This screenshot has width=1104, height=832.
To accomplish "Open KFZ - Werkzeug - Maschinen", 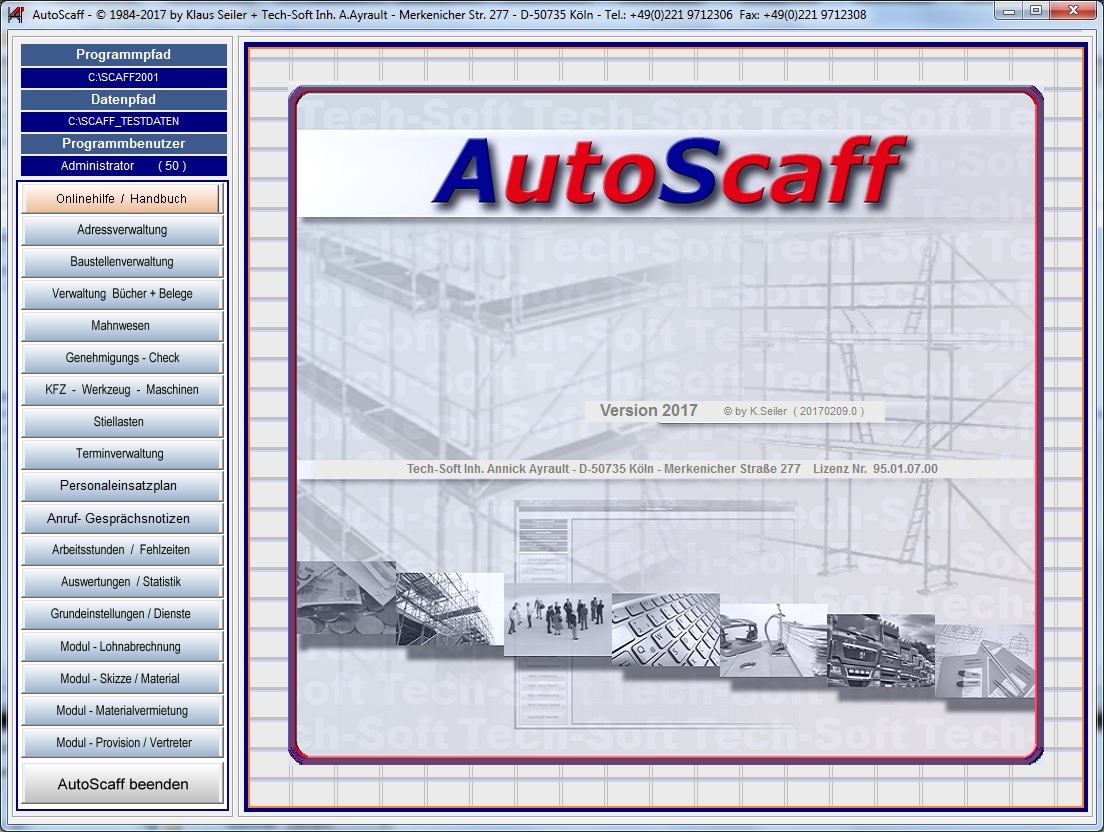I will coord(122,390).
